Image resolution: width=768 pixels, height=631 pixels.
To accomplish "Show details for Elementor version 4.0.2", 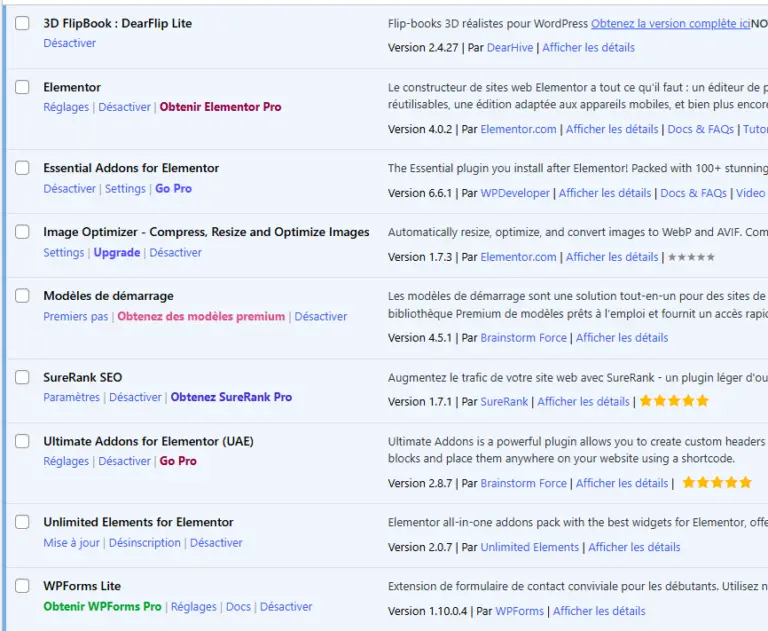I will pyautogui.click(x=612, y=129).
